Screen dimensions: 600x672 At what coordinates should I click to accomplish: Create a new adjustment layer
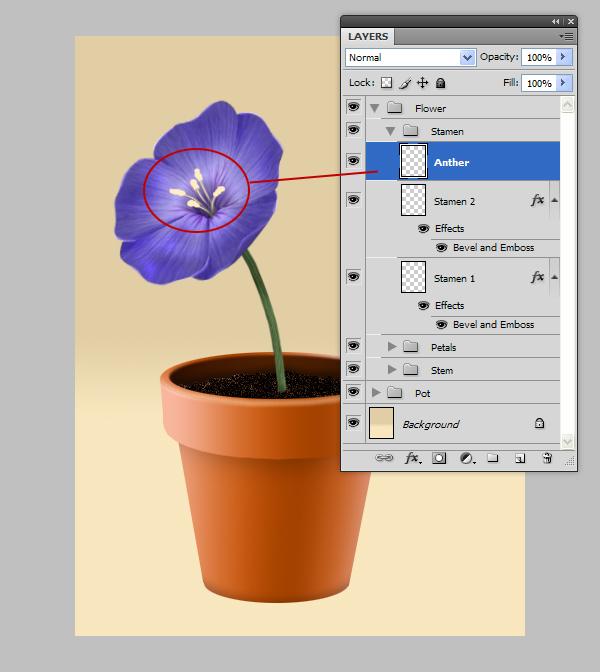466,458
